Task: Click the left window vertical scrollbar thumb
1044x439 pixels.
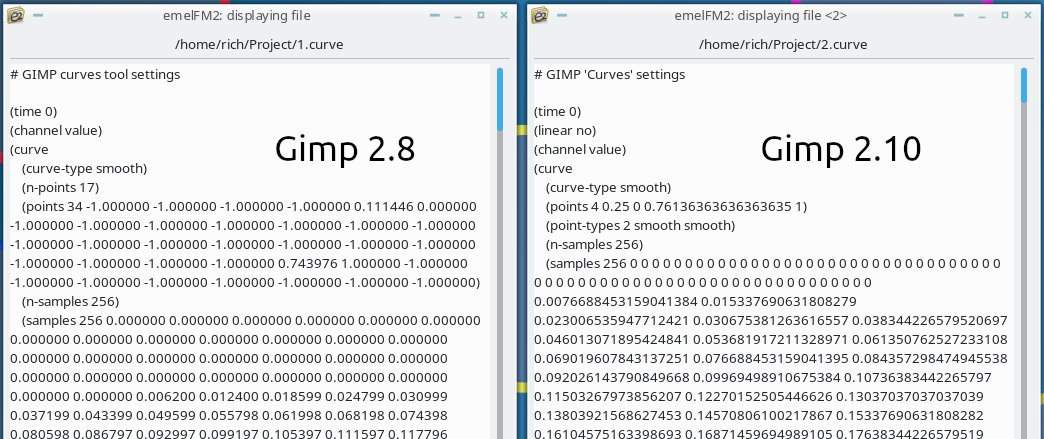Action: coord(500,99)
